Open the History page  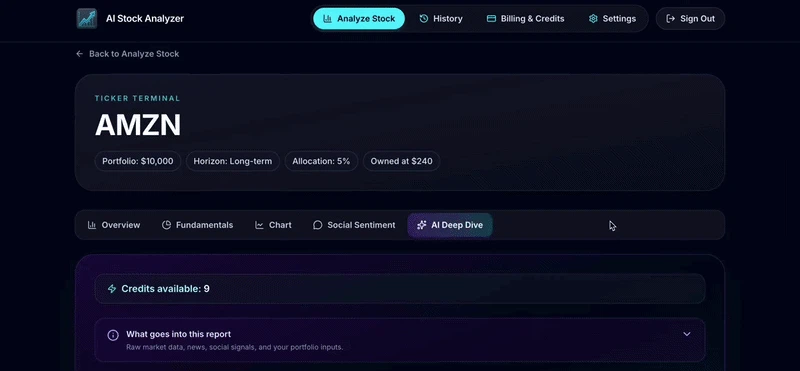coord(441,18)
